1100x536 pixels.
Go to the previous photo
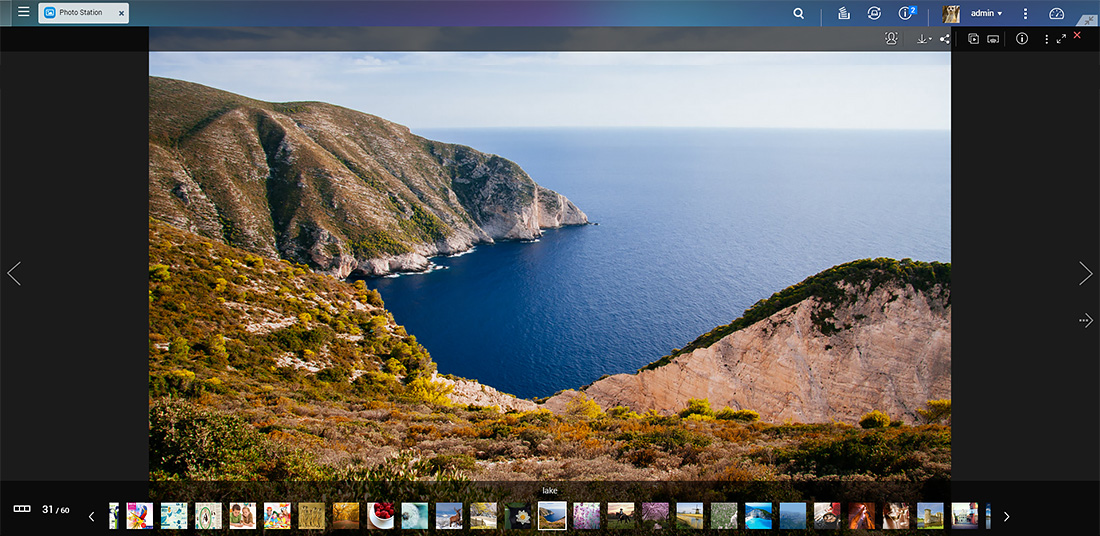(x=14, y=273)
